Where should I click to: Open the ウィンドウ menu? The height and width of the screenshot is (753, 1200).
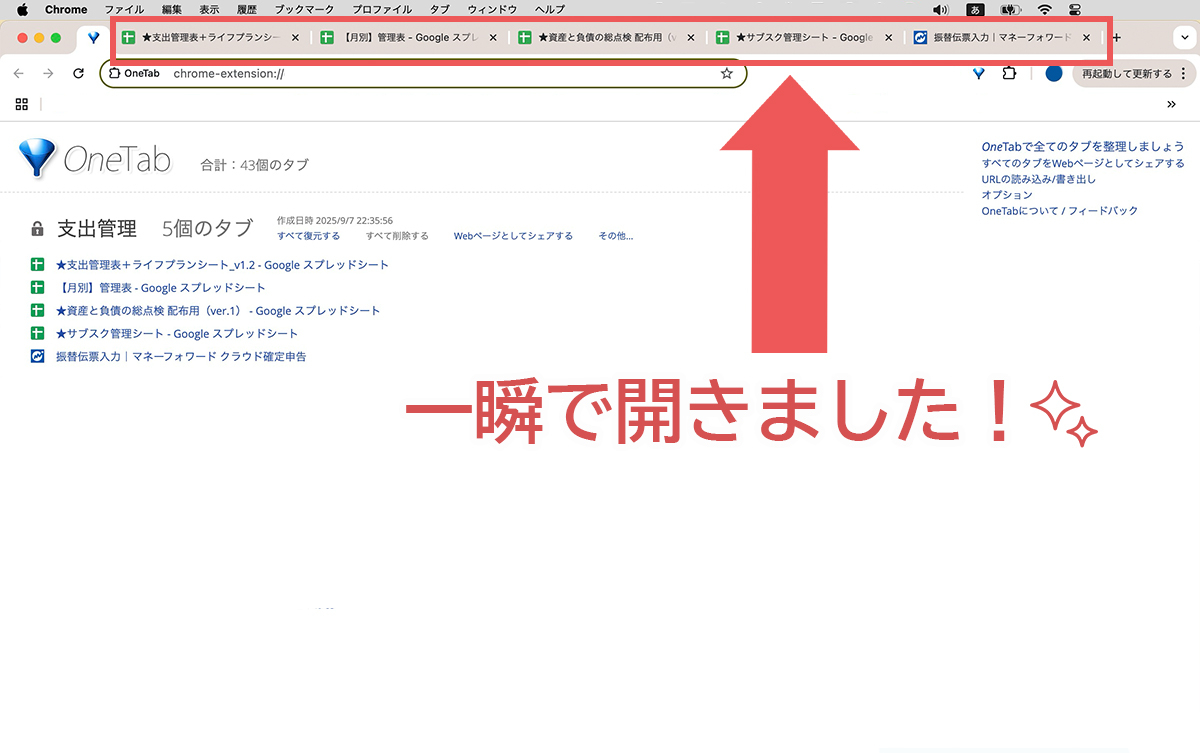pos(492,9)
